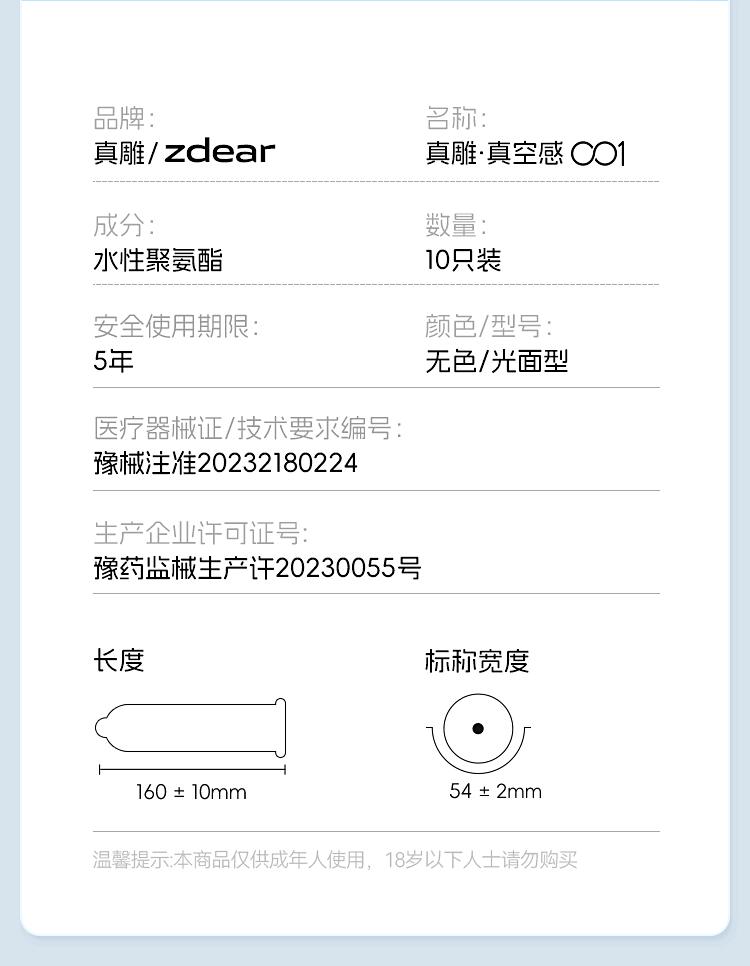Select the 54 ± 2mm width value
Image resolution: width=750 pixels, height=966 pixels.
click(495, 791)
